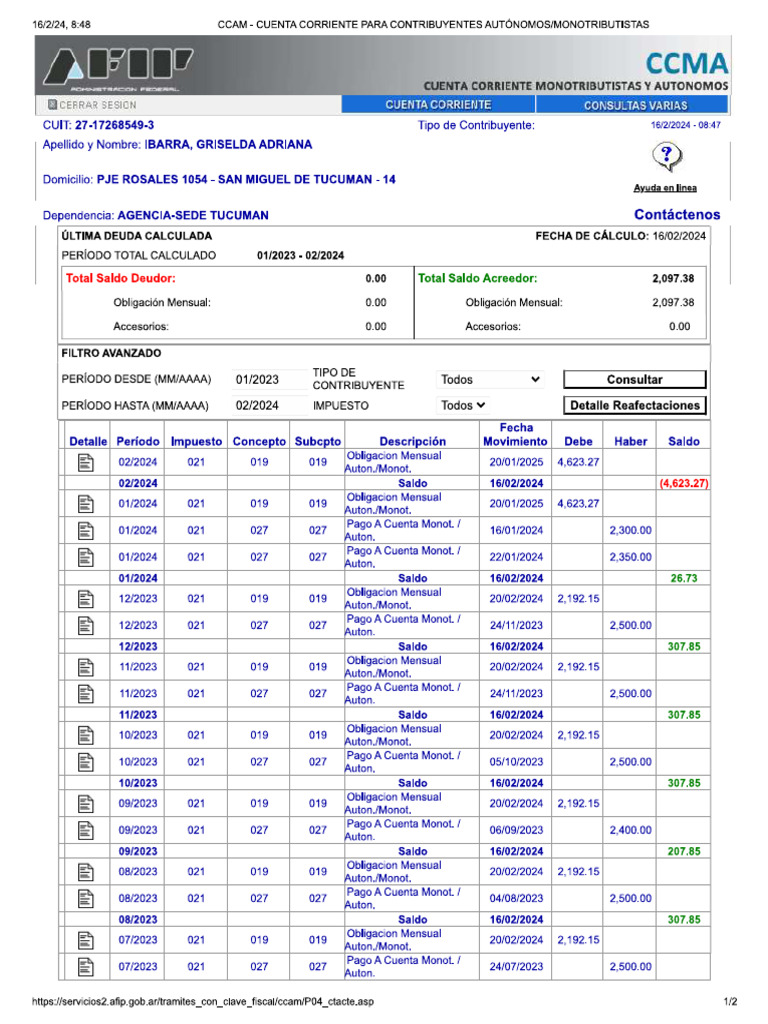Click the Detalle Reafectaciones button
Image resolution: width=768 pixels, height=1024 pixels.
point(635,406)
